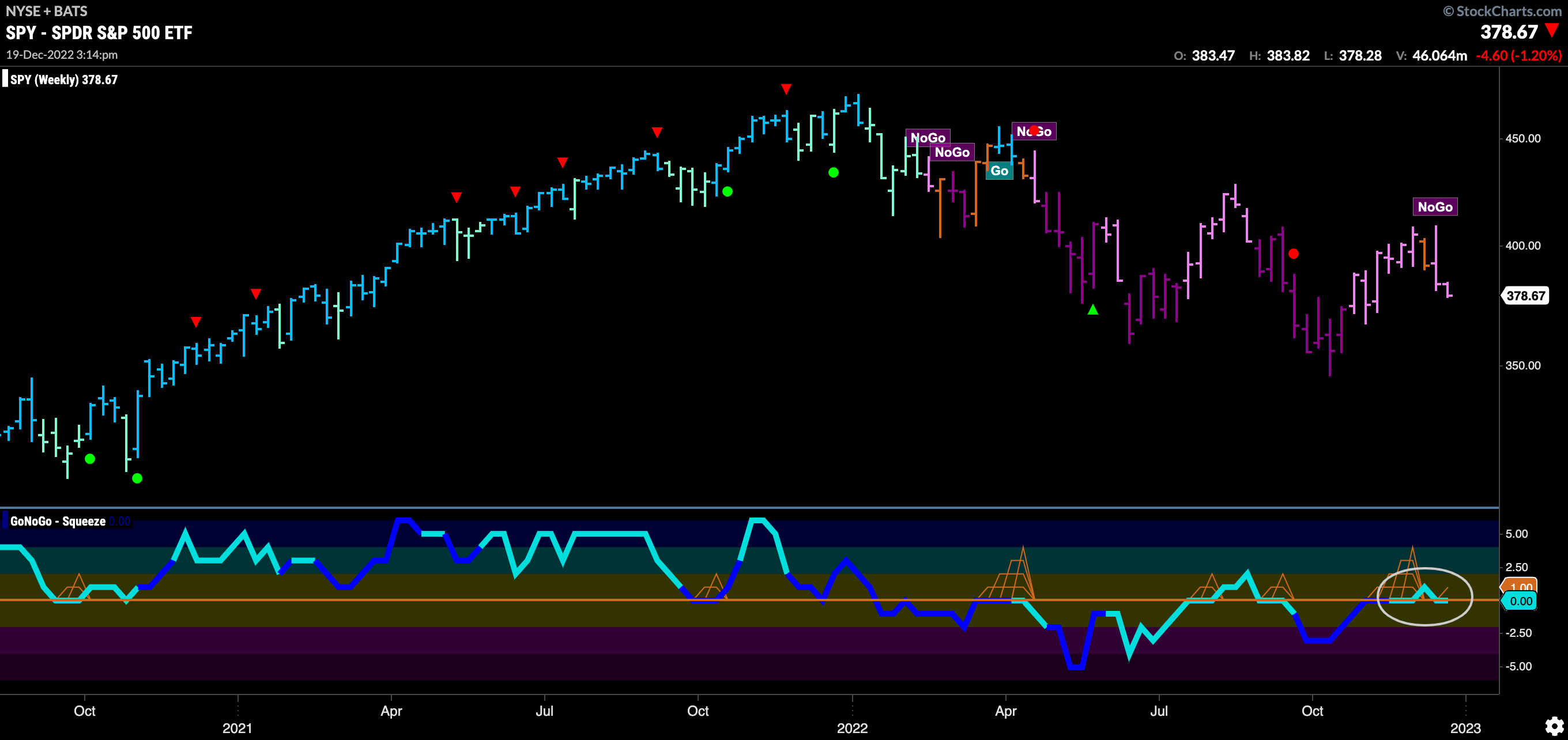1568x740 pixels.
Task: Click the 0.00 cyan squeeze value tag
Action: pyautogui.click(x=1520, y=601)
